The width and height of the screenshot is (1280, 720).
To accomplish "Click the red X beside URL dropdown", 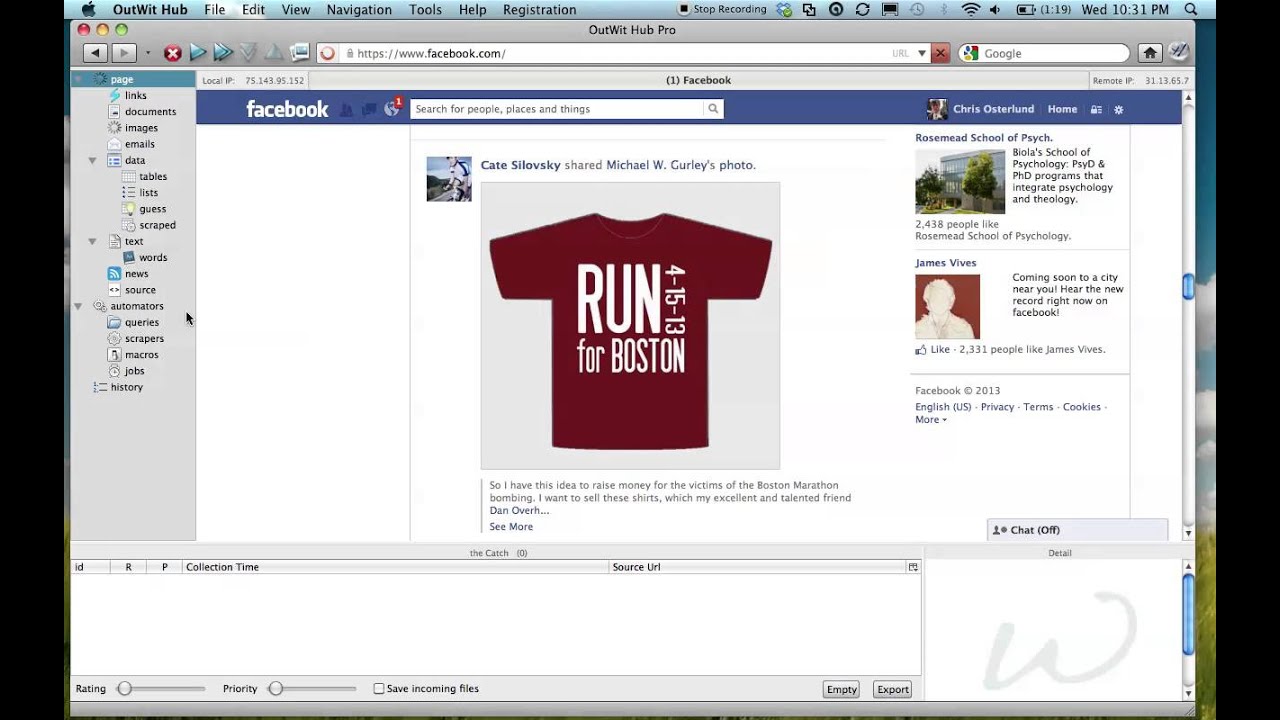I will [940, 54].
